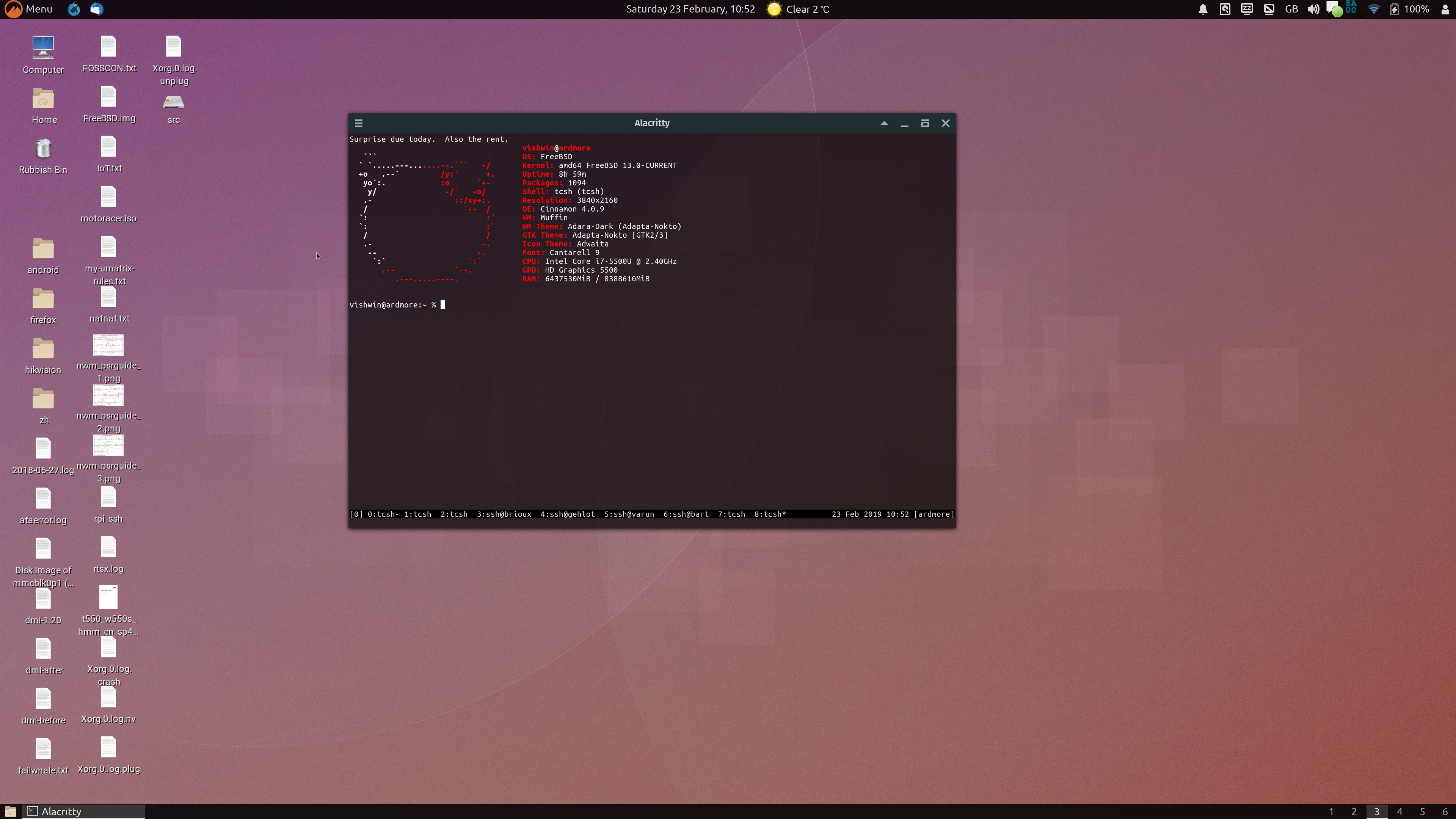Select the tmux window 4:ssh@gehlot
This screenshot has width=1456, height=819.
tap(568, 515)
